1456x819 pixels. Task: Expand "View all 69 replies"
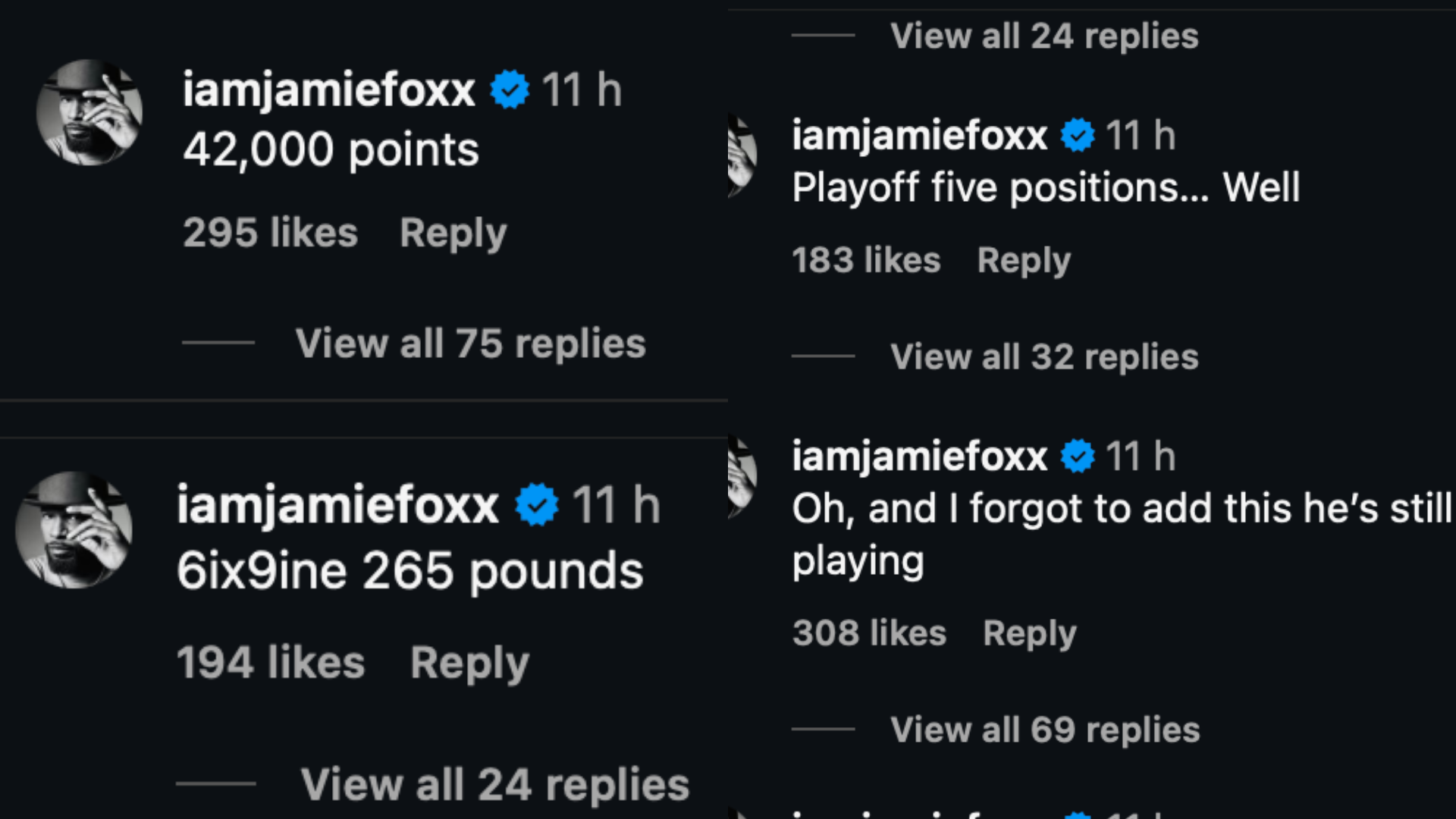[x=1045, y=730]
